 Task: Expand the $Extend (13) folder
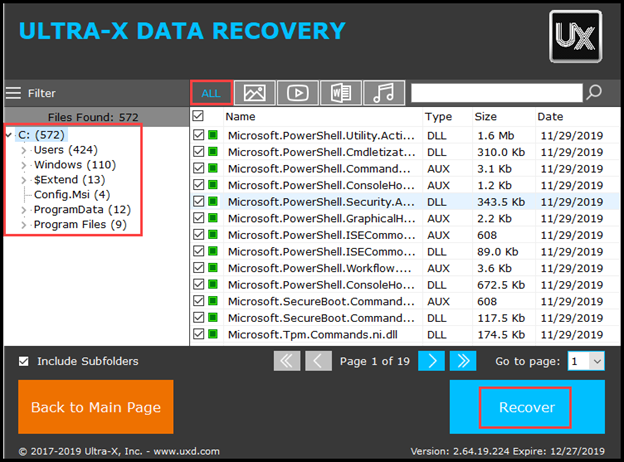pos(23,180)
